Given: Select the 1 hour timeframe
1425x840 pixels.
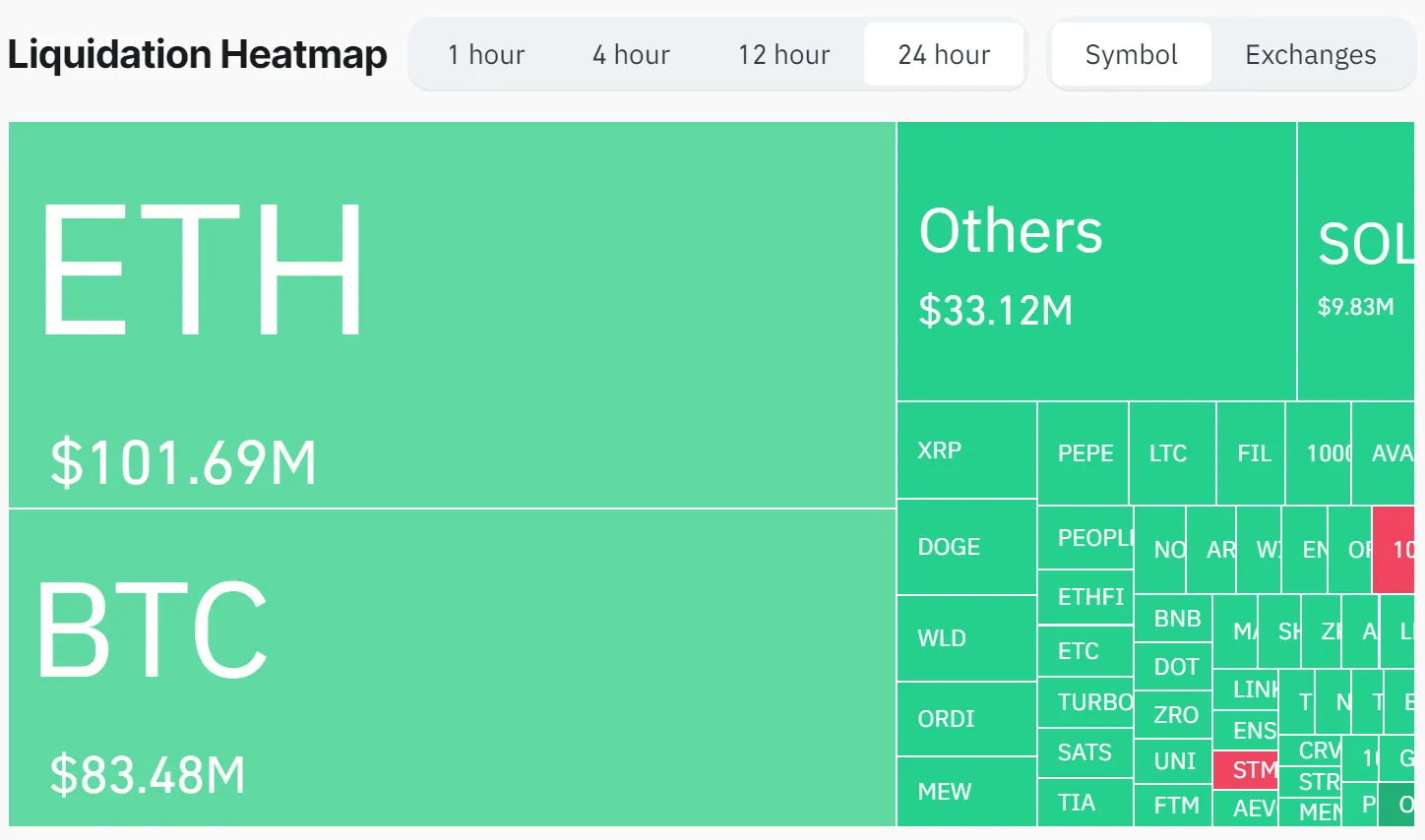Looking at the screenshot, I should point(486,55).
